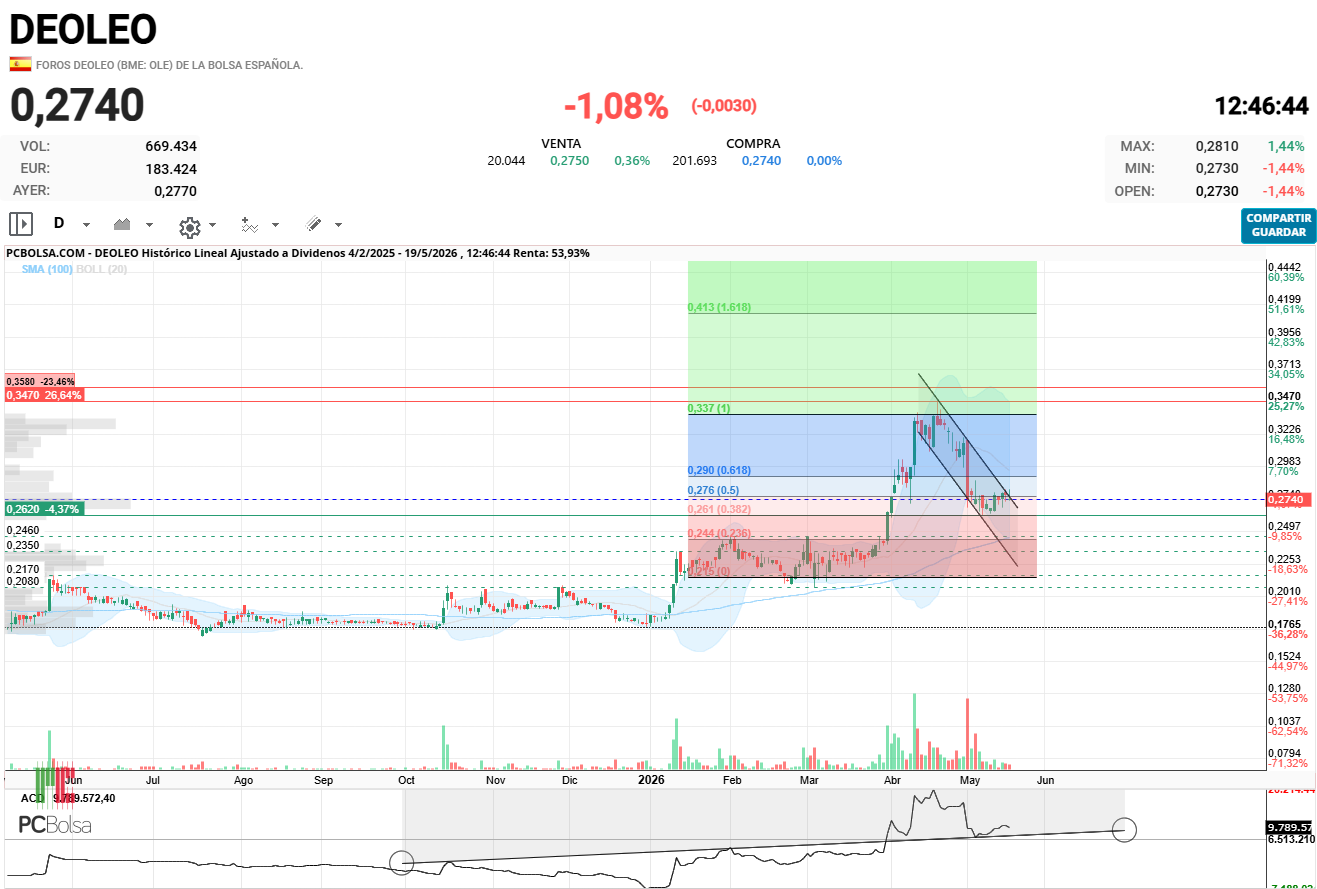Click the AYER value 0,2770

[x=175, y=190]
